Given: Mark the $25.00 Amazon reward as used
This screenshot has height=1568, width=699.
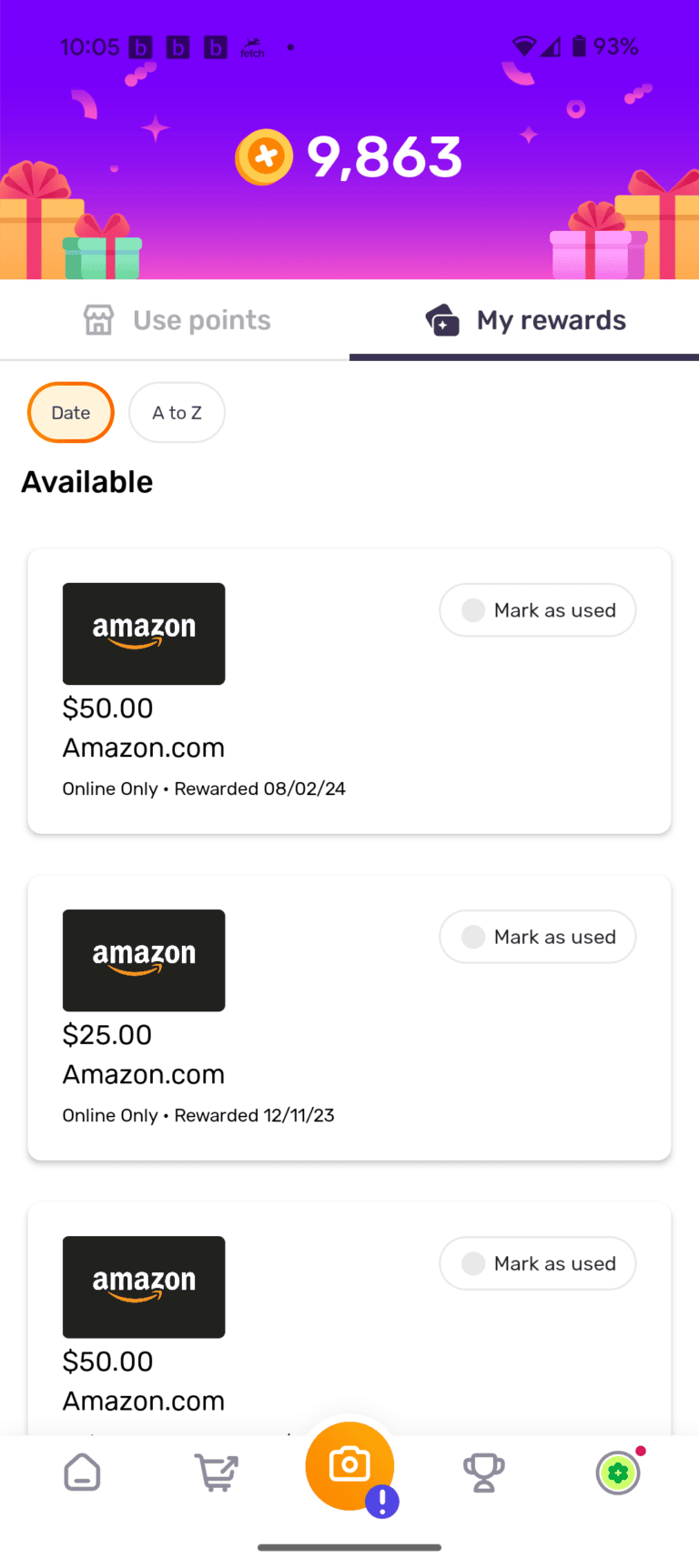Looking at the screenshot, I should 537,937.
